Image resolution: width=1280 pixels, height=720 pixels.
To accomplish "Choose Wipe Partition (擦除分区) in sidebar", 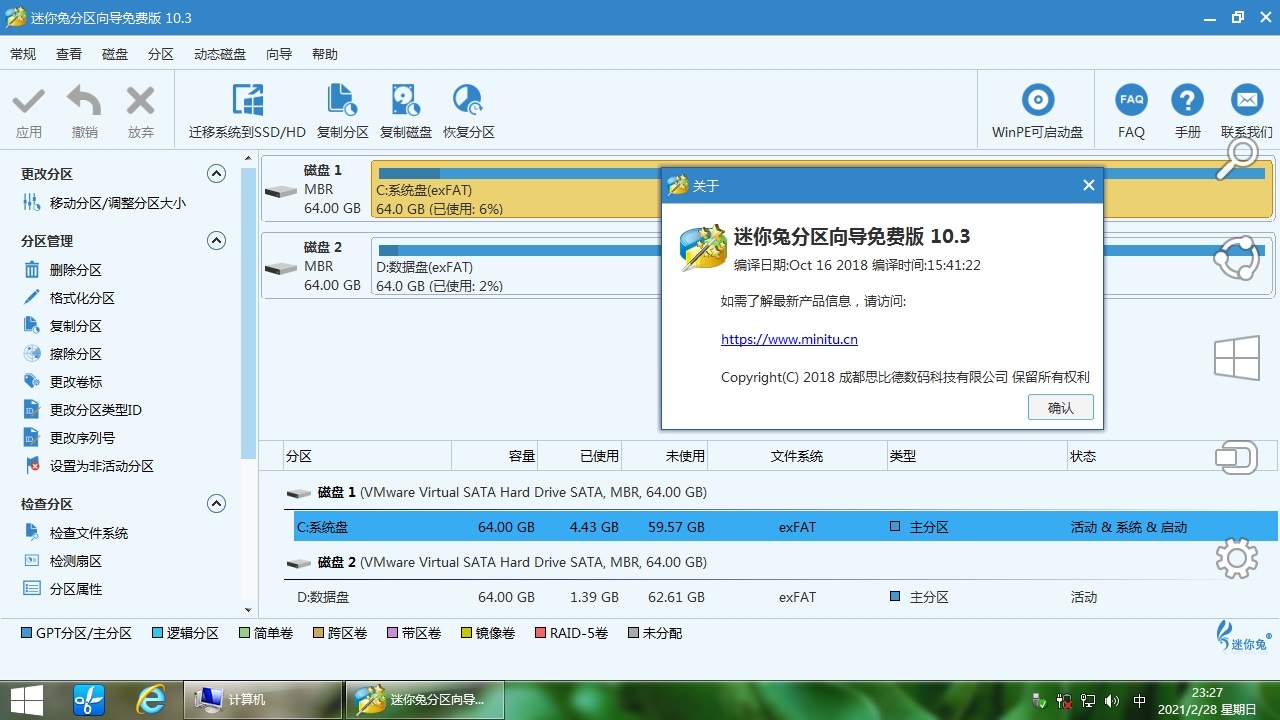I will point(62,354).
